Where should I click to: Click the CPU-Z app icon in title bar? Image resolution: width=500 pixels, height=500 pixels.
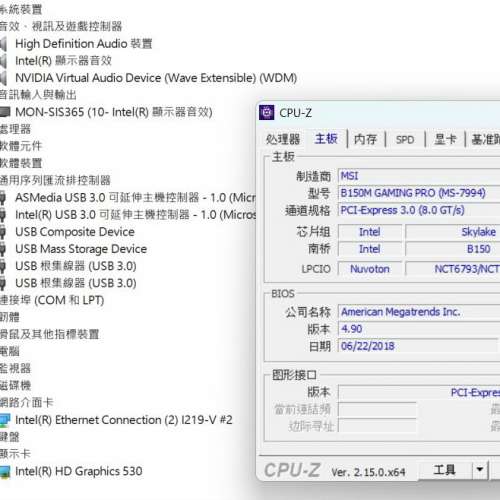tap(266, 113)
